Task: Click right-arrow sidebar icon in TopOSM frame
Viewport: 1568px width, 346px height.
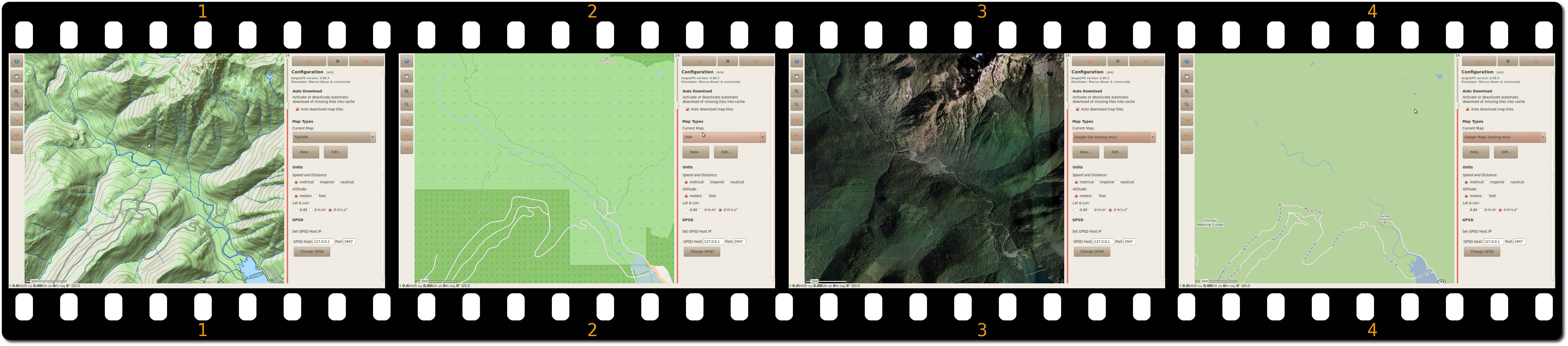Action: [16, 134]
